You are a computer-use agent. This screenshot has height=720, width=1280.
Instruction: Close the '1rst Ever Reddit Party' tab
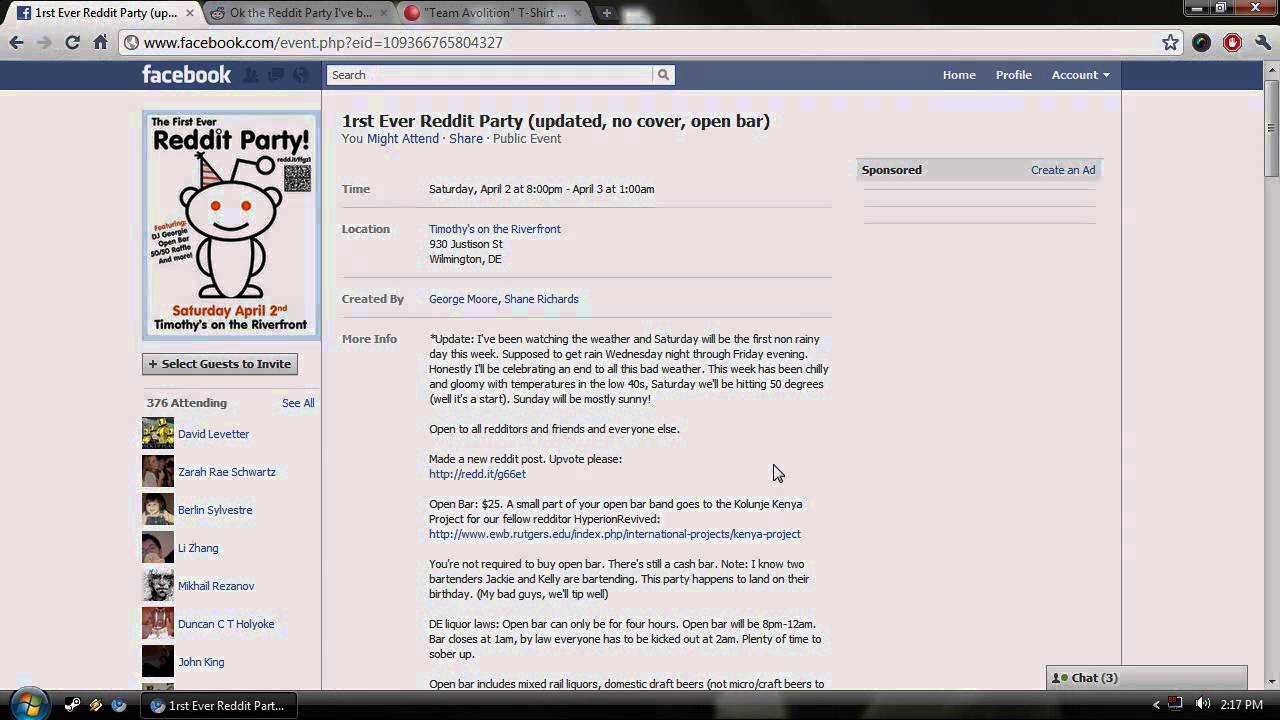click(x=189, y=13)
